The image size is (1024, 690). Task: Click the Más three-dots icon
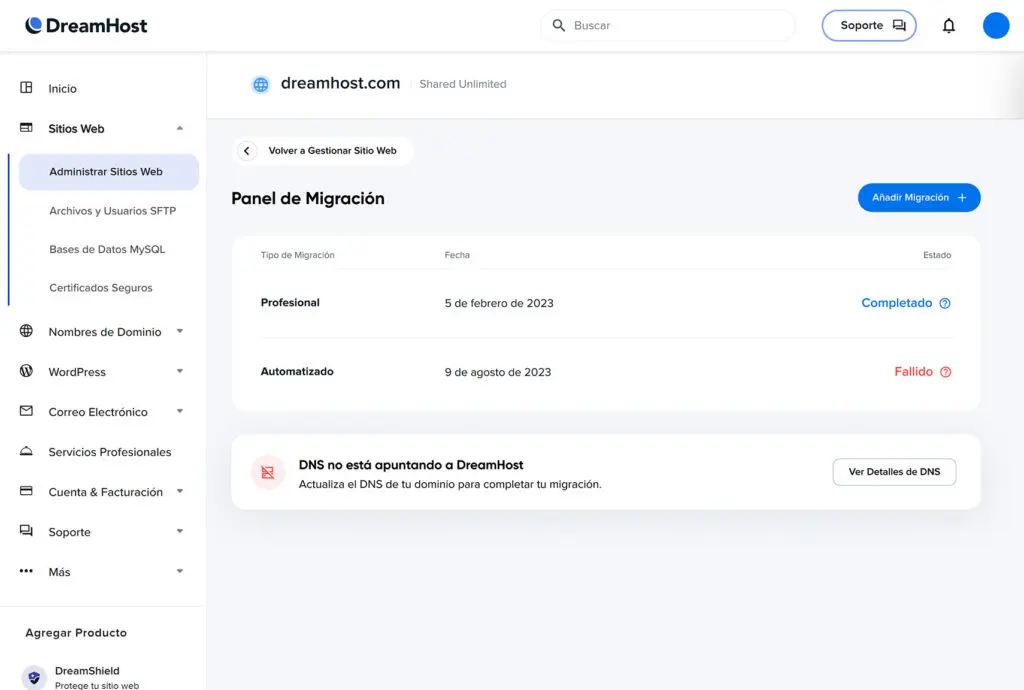click(x=26, y=571)
